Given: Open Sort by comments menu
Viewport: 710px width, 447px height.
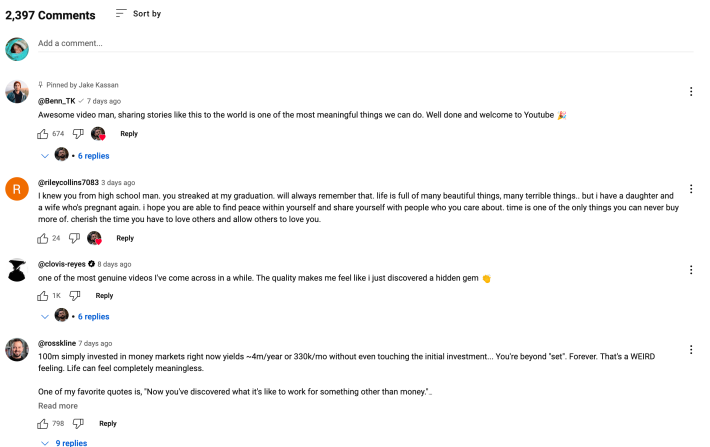Looking at the screenshot, I should pyautogui.click(x=138, y=14).
